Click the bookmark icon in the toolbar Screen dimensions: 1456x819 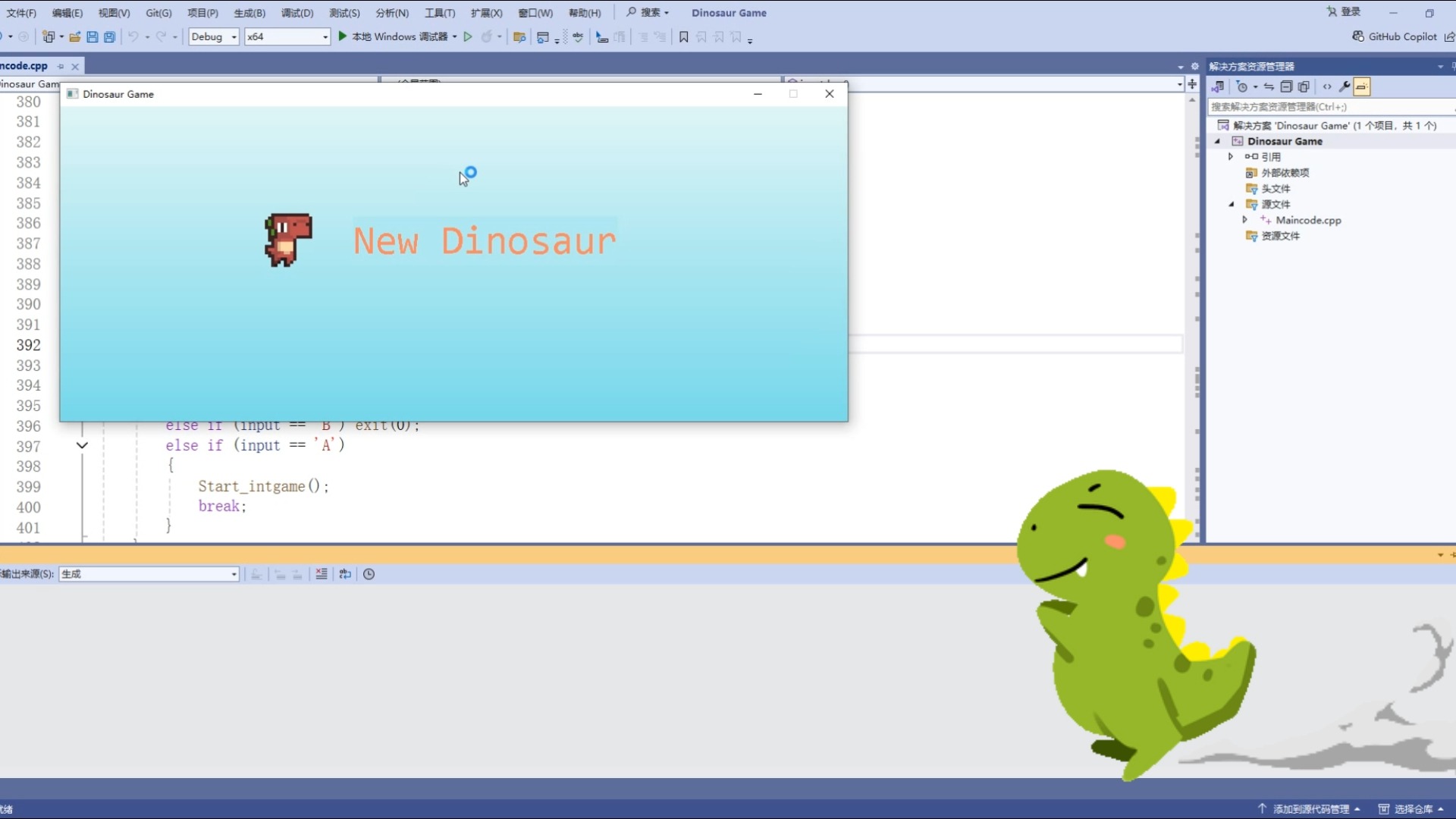683,36
